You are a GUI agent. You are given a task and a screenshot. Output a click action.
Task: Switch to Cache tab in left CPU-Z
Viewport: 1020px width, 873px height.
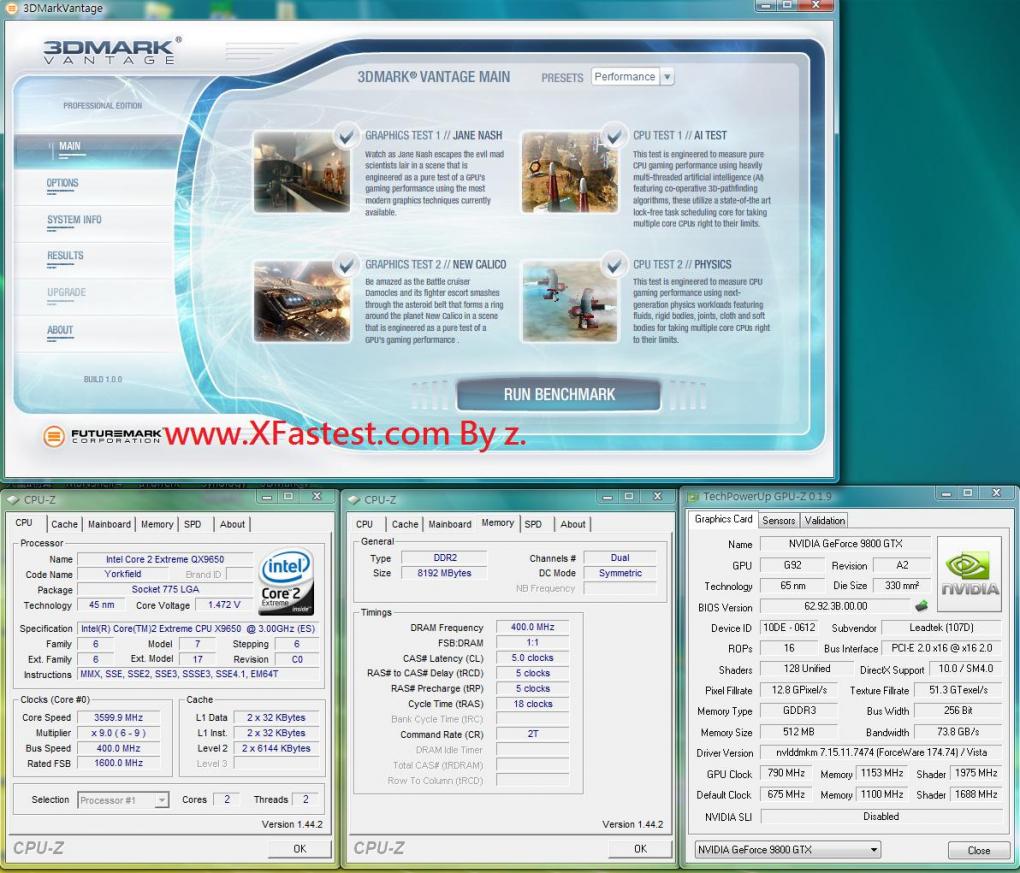(x=64, y=524)
